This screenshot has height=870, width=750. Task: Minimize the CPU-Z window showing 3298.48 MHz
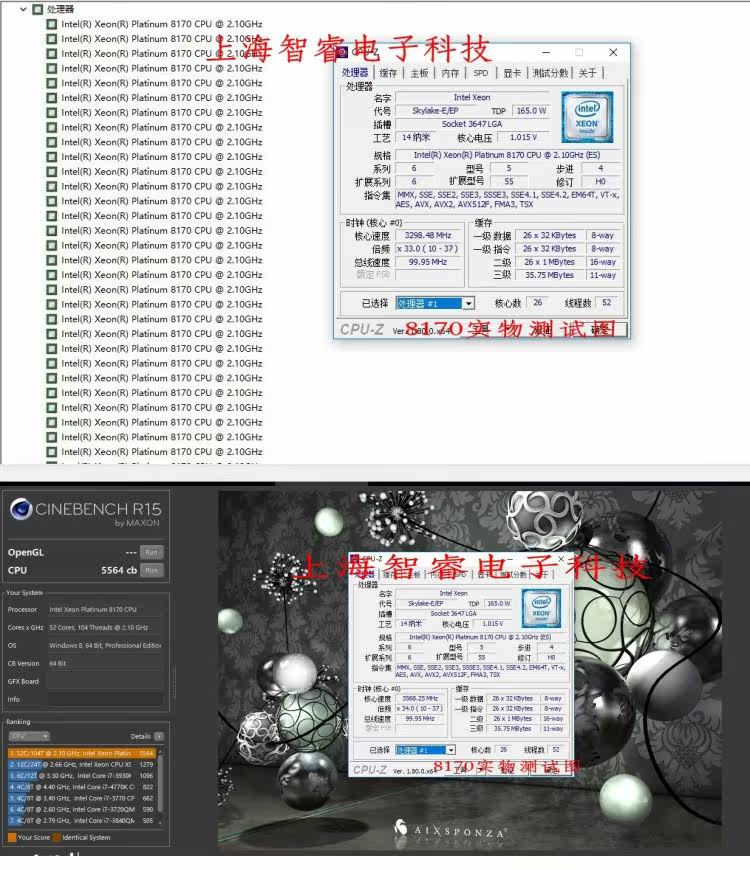click(546, 52)
